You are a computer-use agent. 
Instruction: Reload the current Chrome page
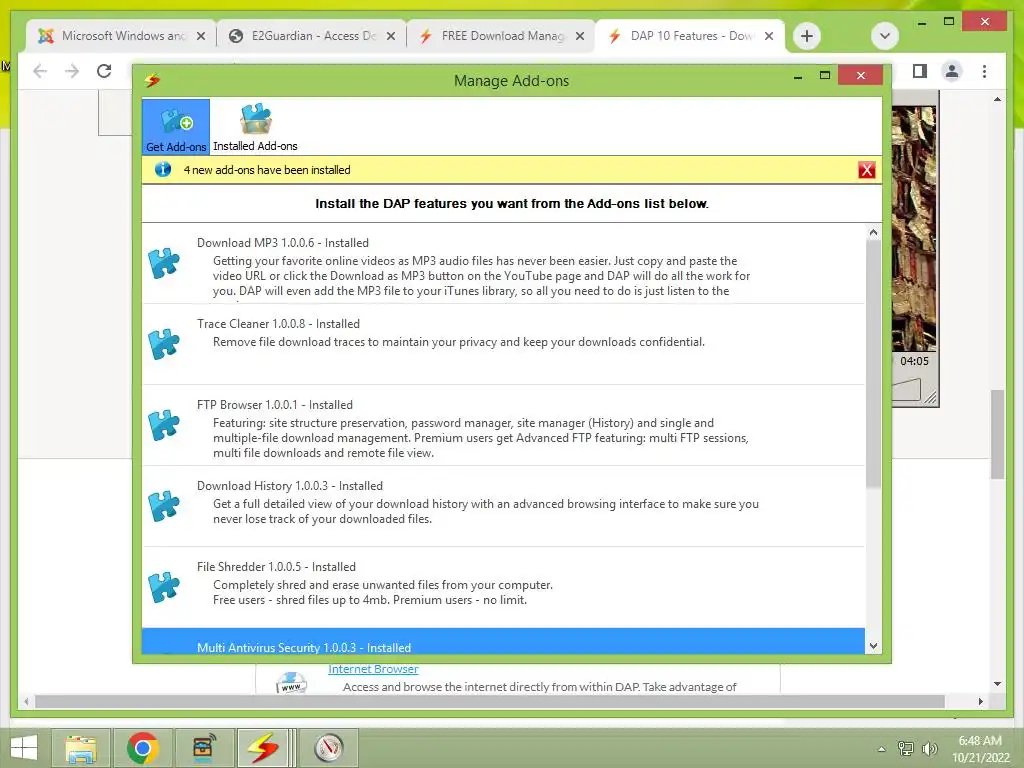click(104, 71)
